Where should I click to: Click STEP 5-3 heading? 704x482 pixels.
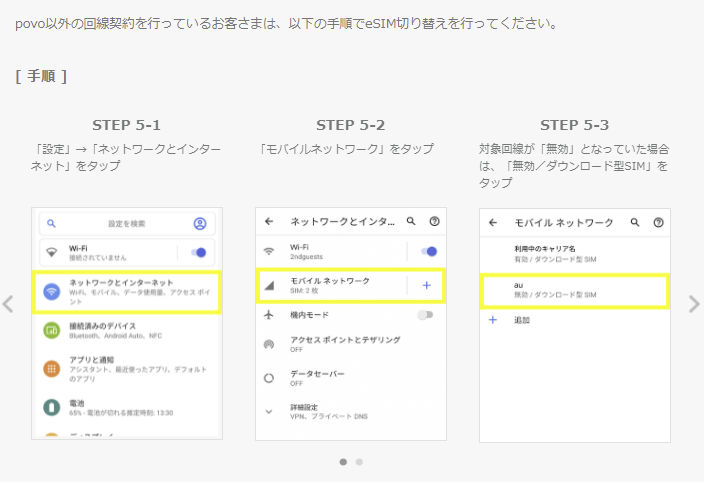coord(574,125)
